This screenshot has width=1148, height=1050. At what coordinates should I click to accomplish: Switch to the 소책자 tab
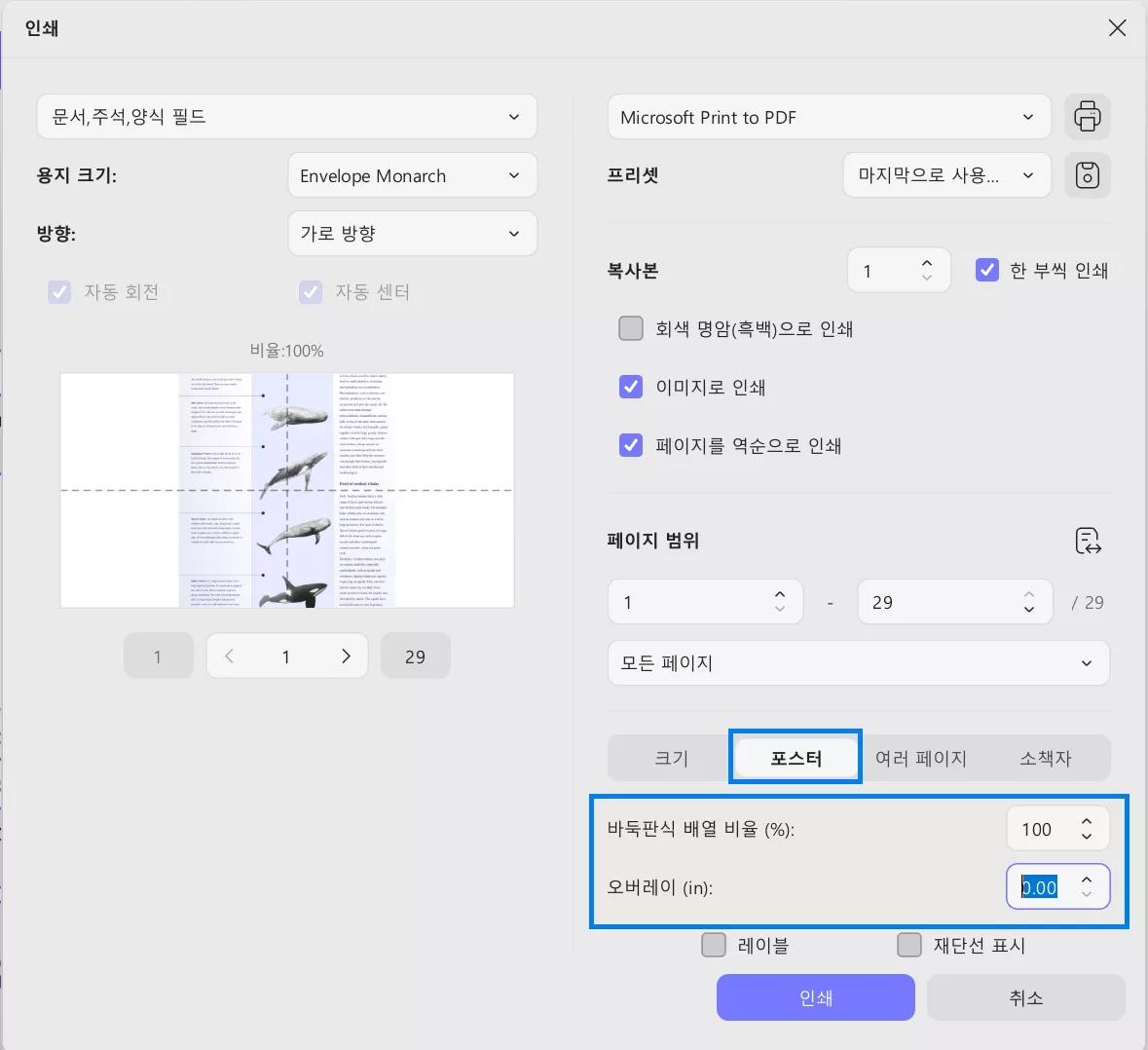[1046, 758]
